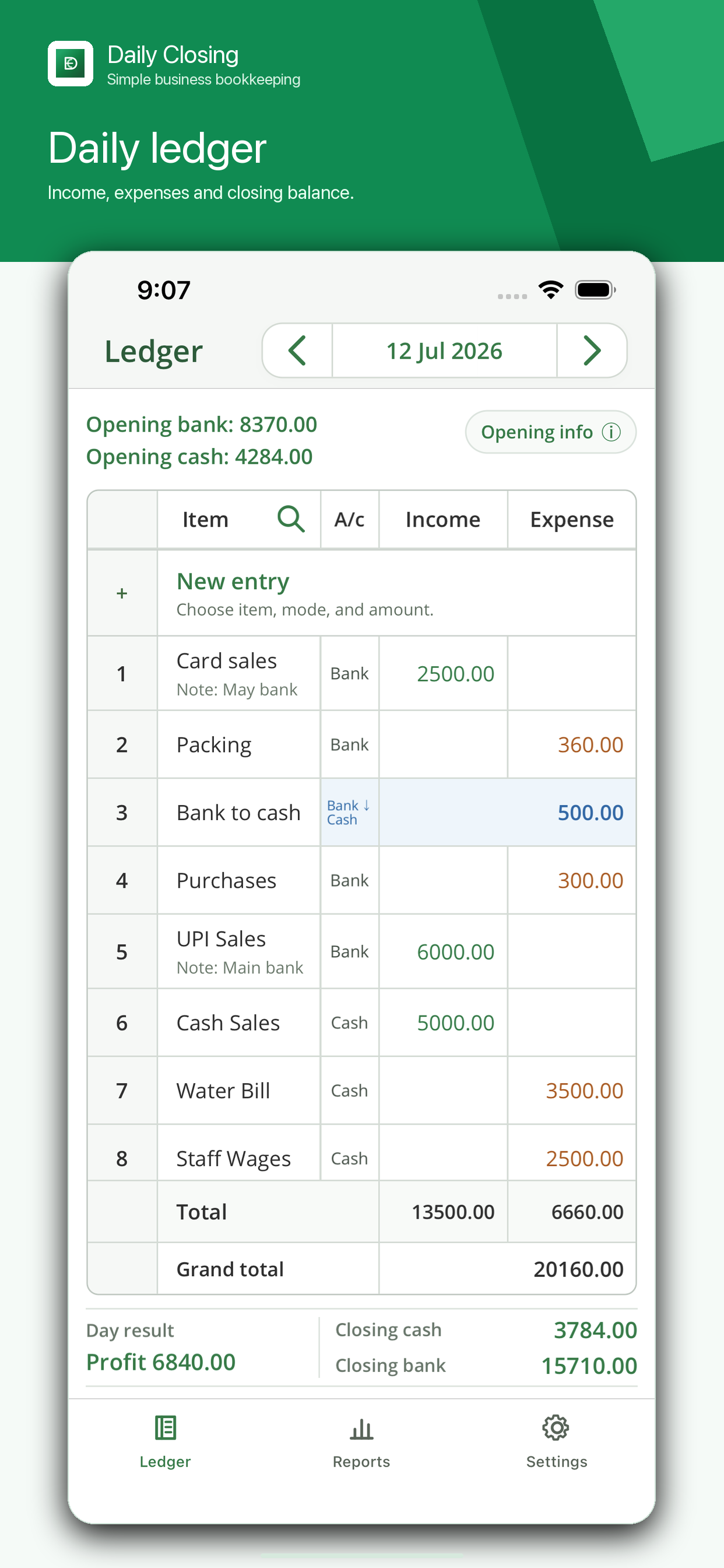Image resolution: width=724 pixels, height=1568 pixels.
Task: Tap the Settings gear icon
Action: pos(556,1427)
